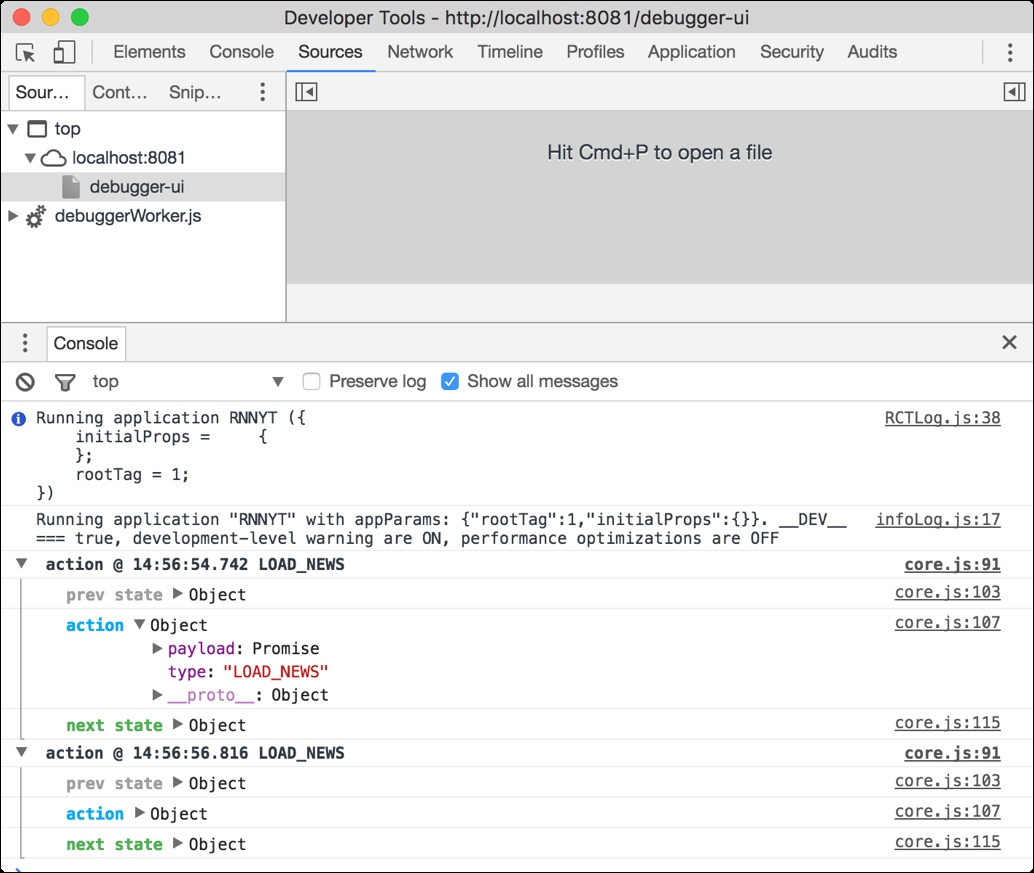
Task: Open core.js:103 link in second action group
Action: click(948, 781)
